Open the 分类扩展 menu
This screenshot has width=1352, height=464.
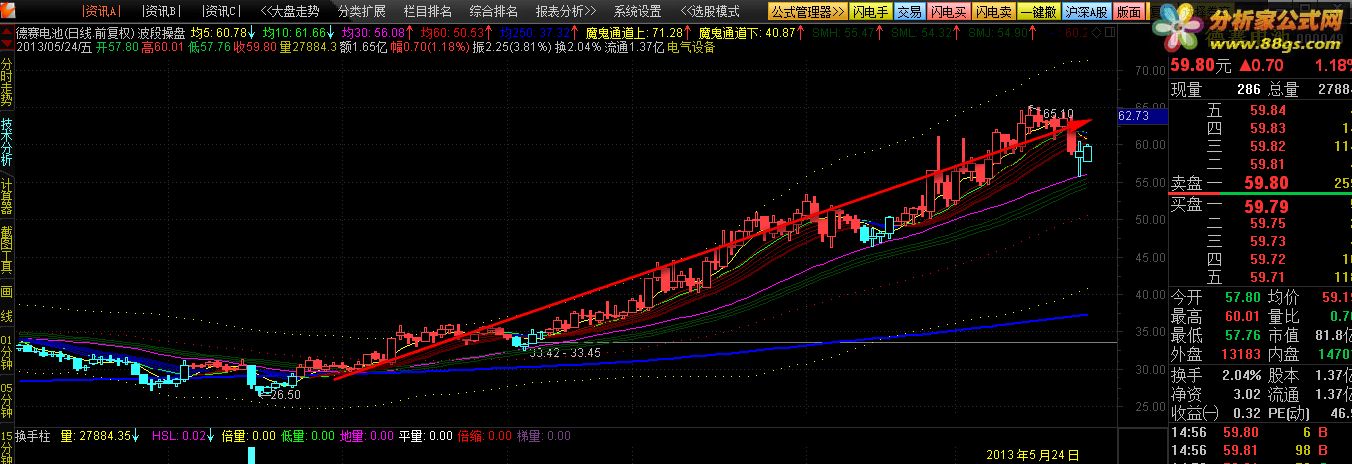(361, 12)
